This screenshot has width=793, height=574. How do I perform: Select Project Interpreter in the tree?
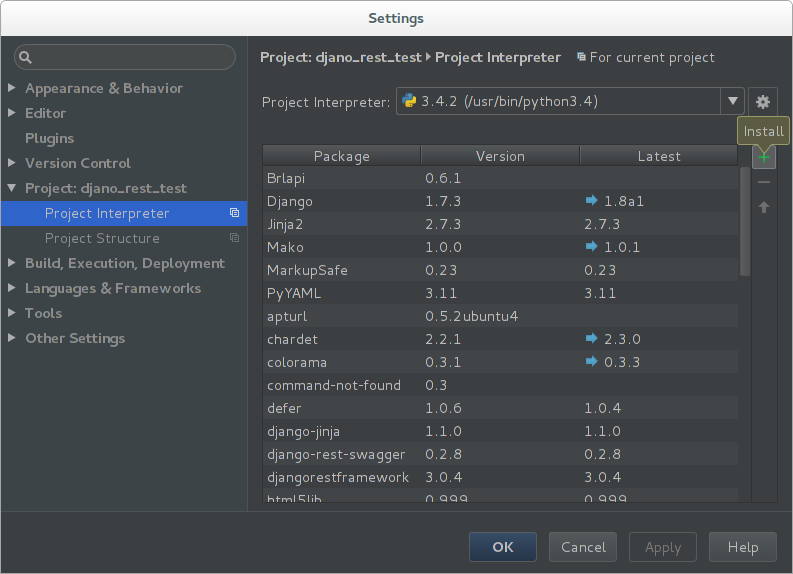tap(124, 213)
